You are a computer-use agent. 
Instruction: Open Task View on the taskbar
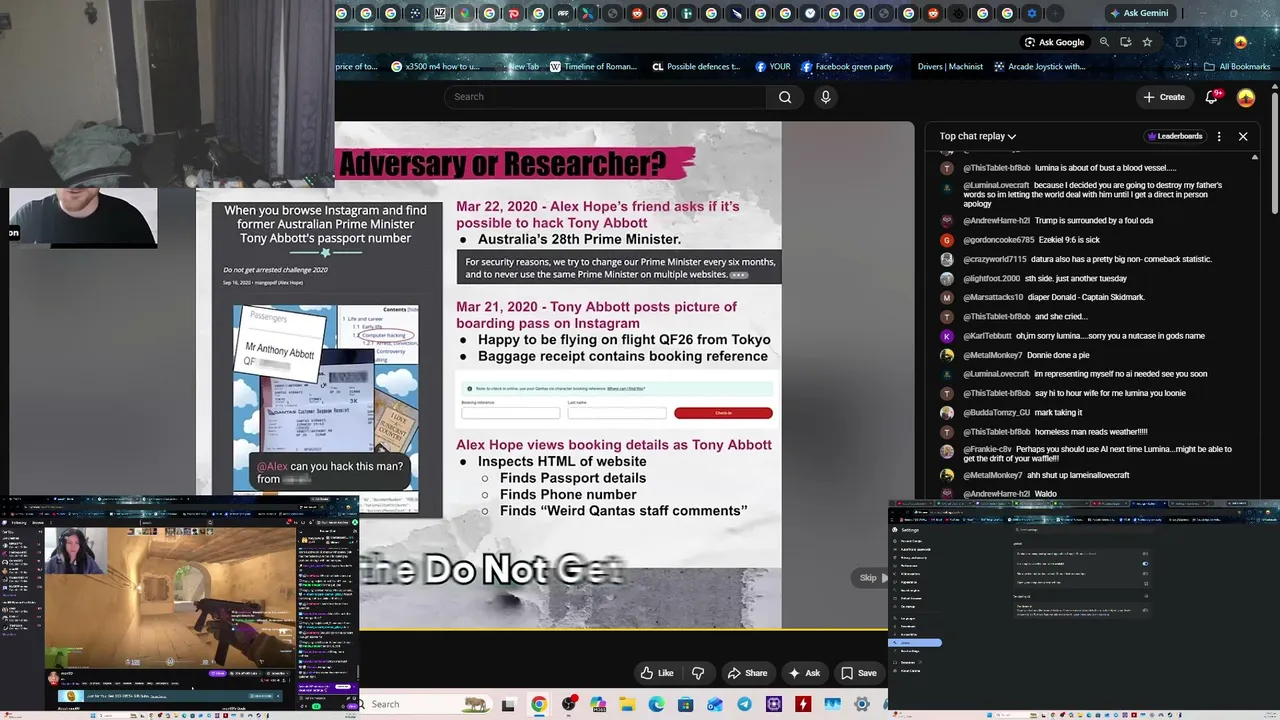pyautogui.click(x=508, y=704)
